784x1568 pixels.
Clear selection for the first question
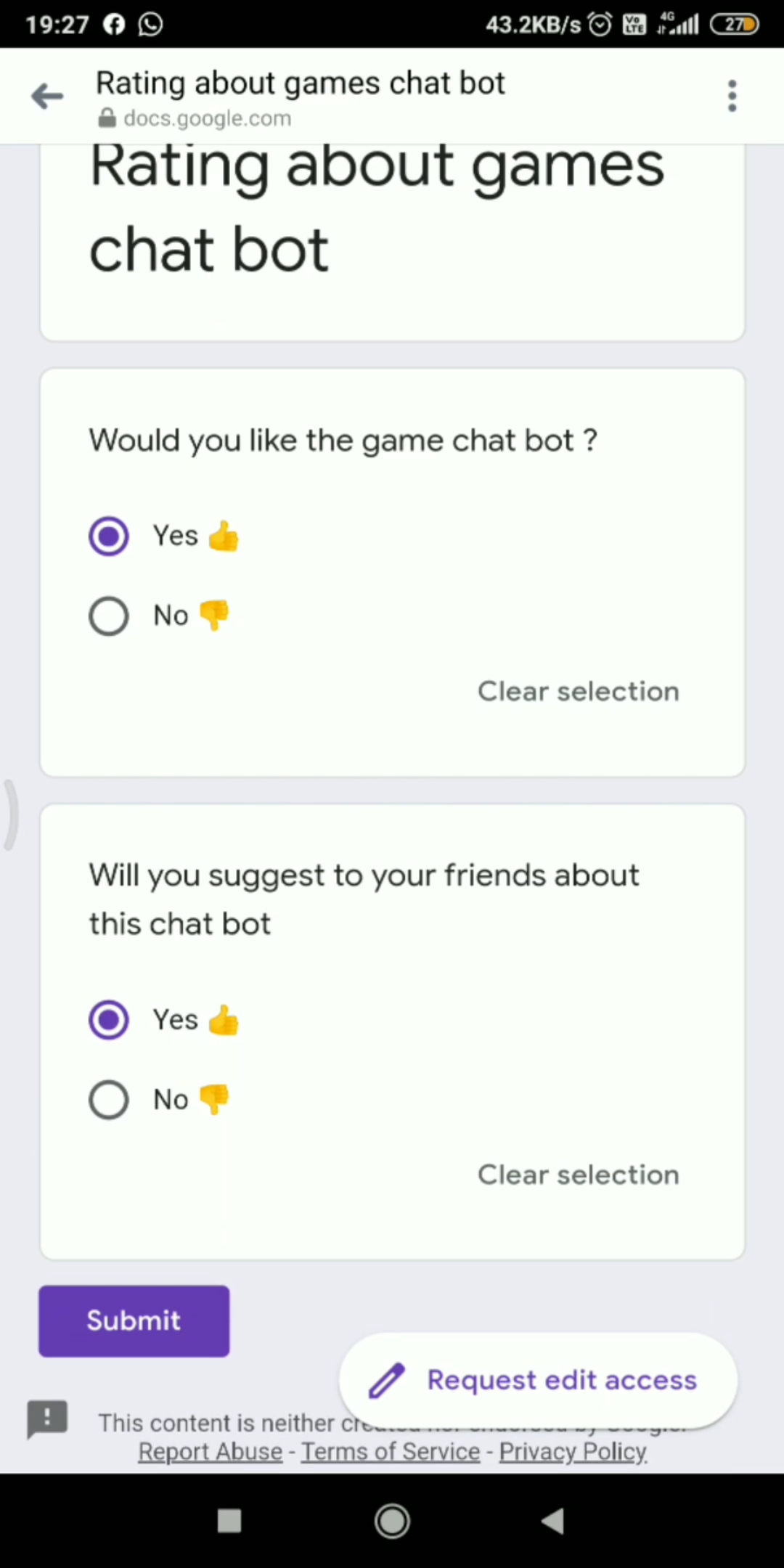click(579, 692)
